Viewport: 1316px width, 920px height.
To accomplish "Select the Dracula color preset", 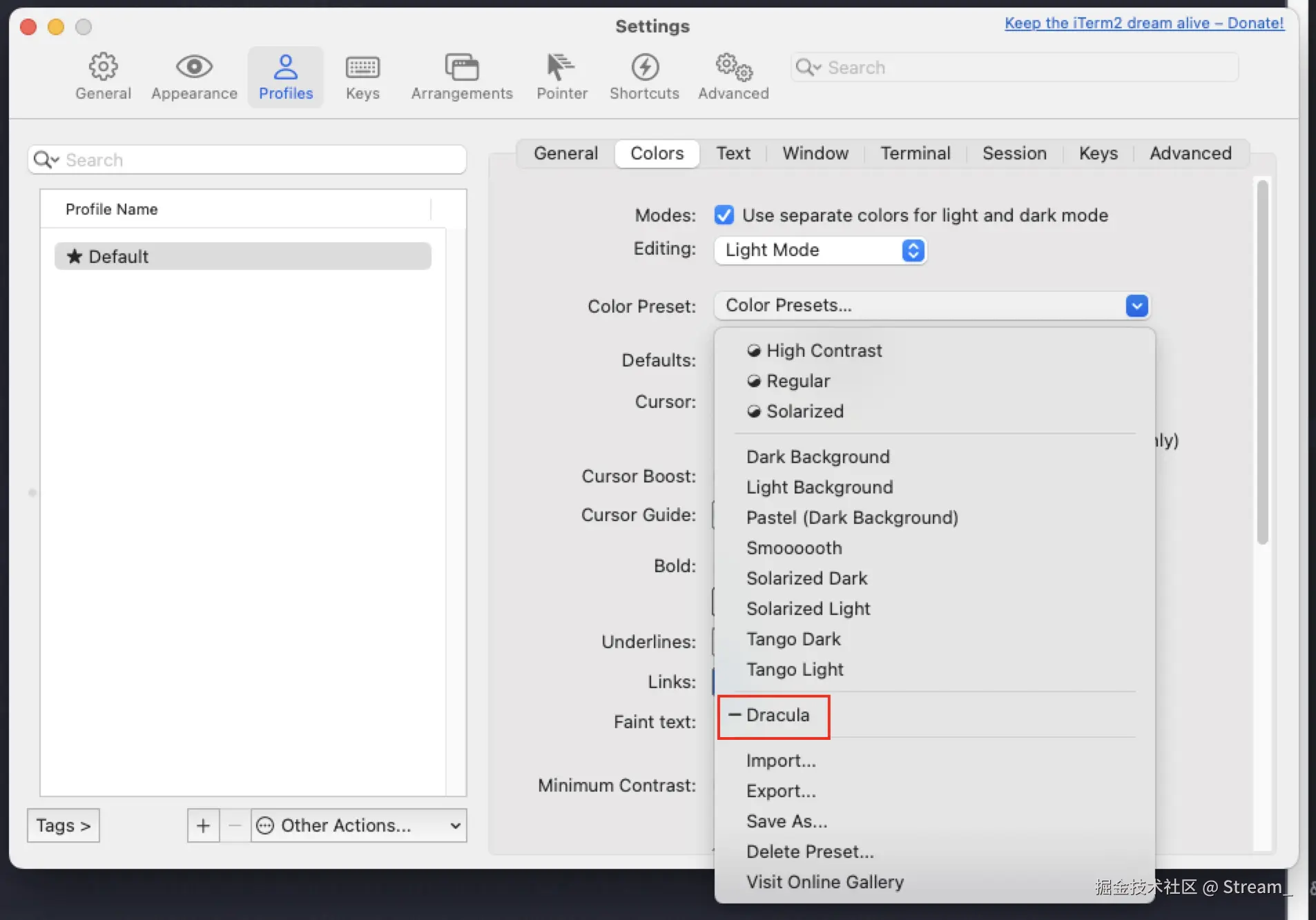I will (935, 715).
